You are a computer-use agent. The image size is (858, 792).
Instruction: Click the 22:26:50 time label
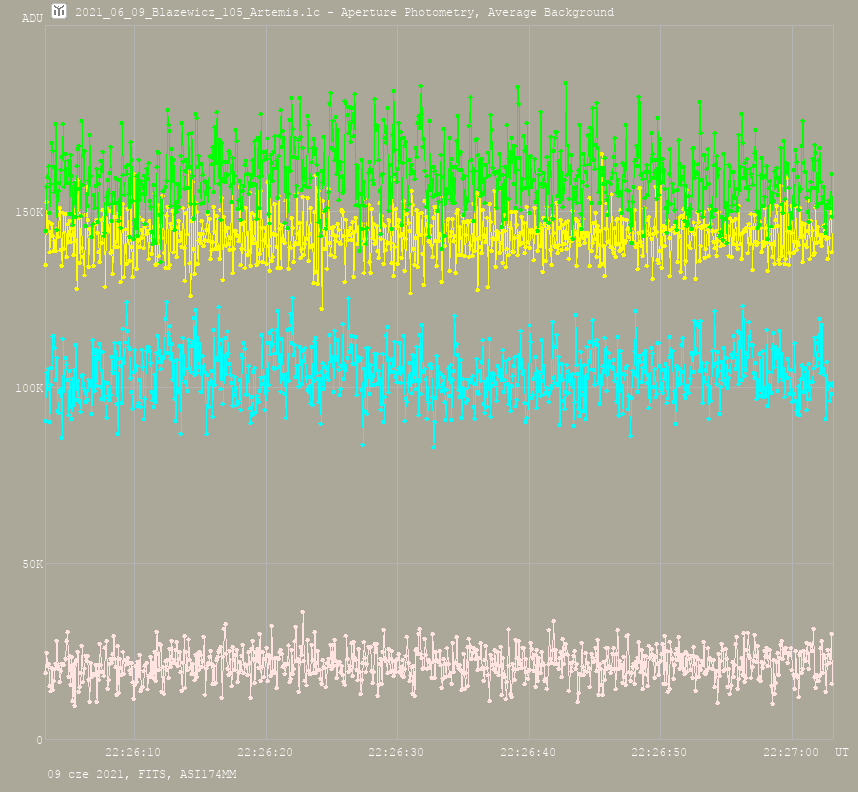tap(659, 752)
